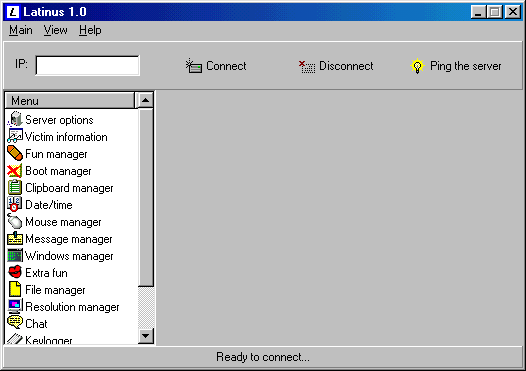Click the Connect button label
Viewport: 526px width, 371px height.
coord(226,66)
